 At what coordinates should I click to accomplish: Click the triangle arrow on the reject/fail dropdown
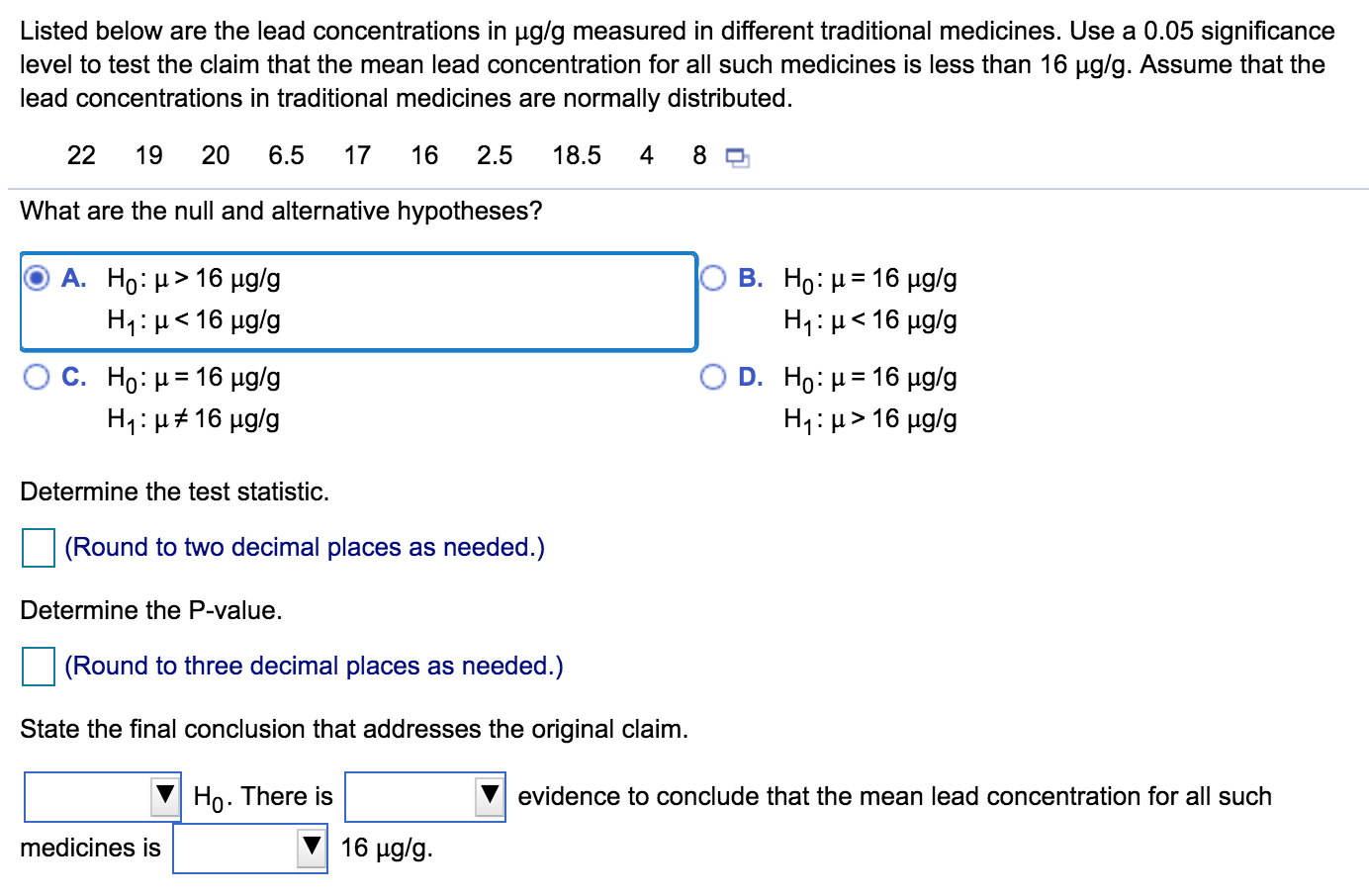tap(164, 796)
